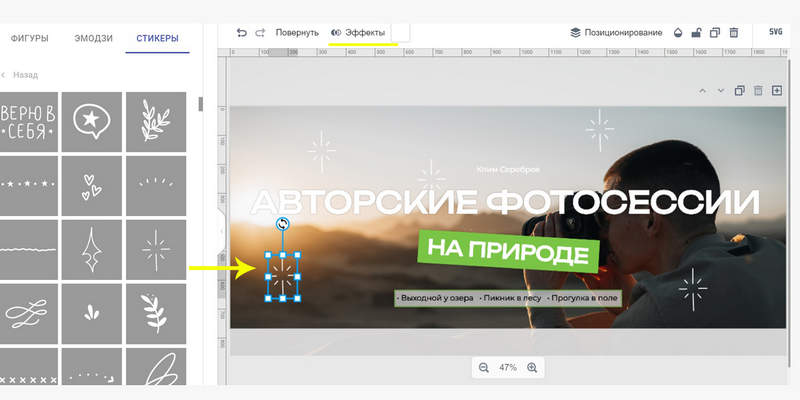Pick the row of X marks sticker
The height and width of the screenshot is (400, 800).
[29, 367]
